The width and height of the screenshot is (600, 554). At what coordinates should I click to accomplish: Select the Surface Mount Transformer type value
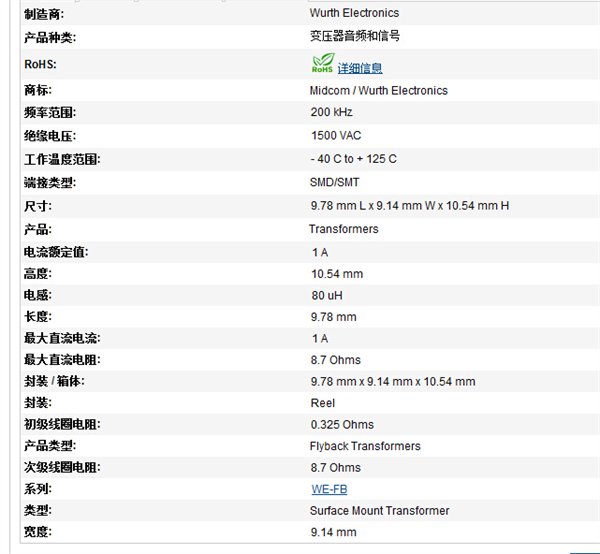coord(379,510)
